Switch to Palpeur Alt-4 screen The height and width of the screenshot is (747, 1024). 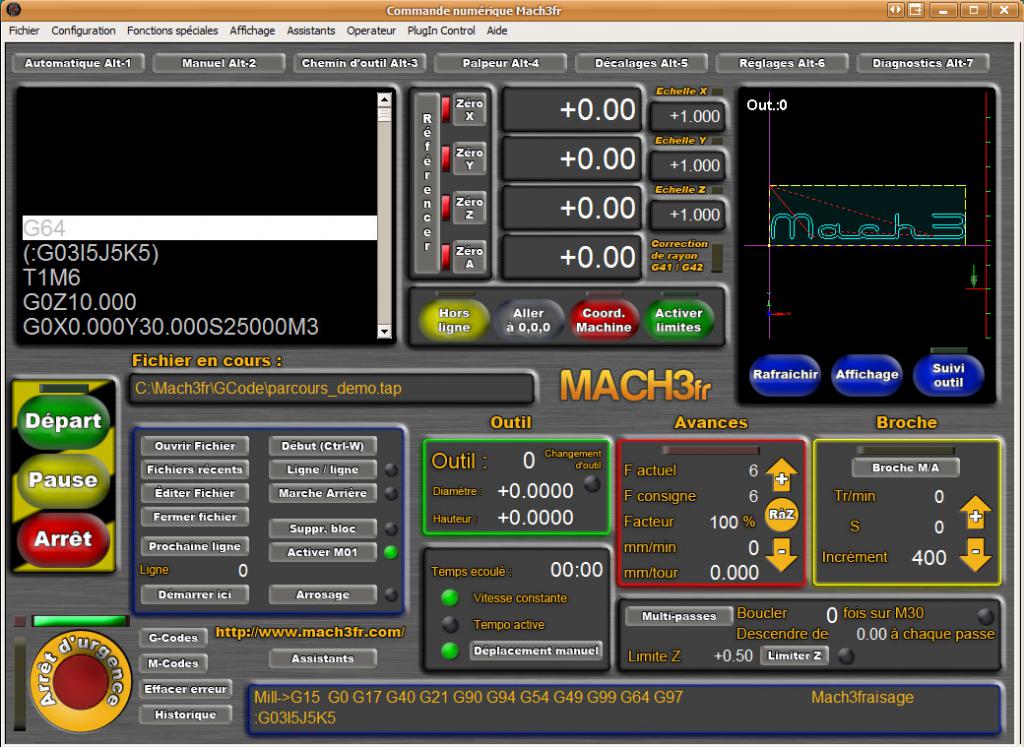coord(500,63)
